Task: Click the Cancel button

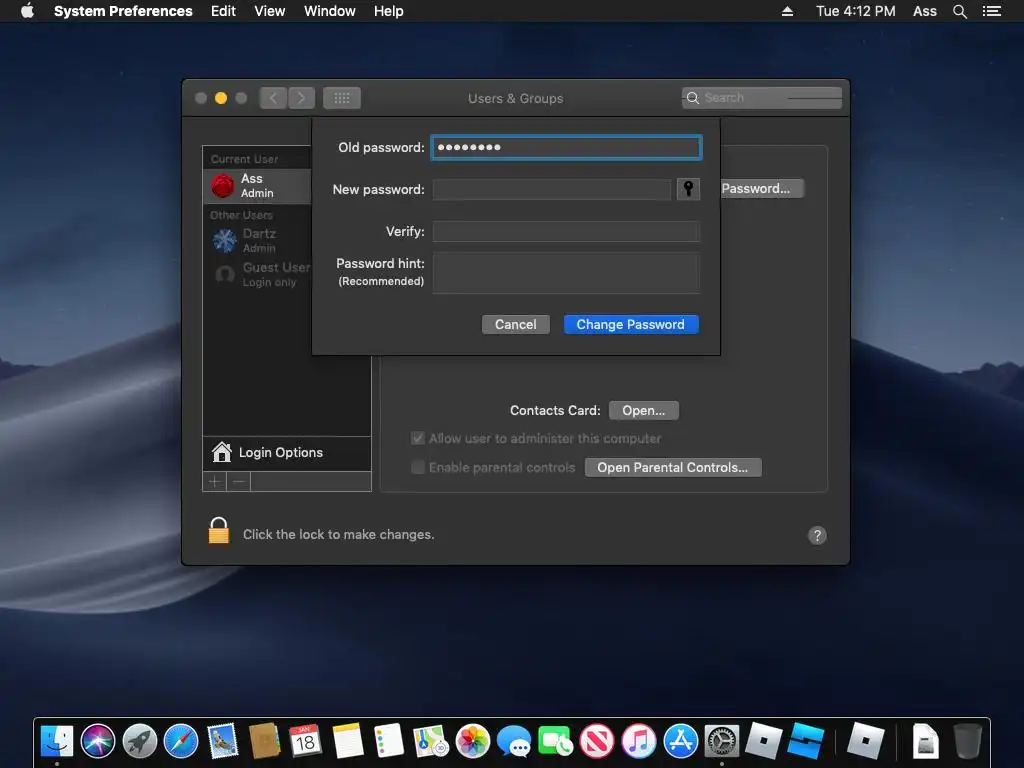Action: pyautogui.click(x=515, y=325)
